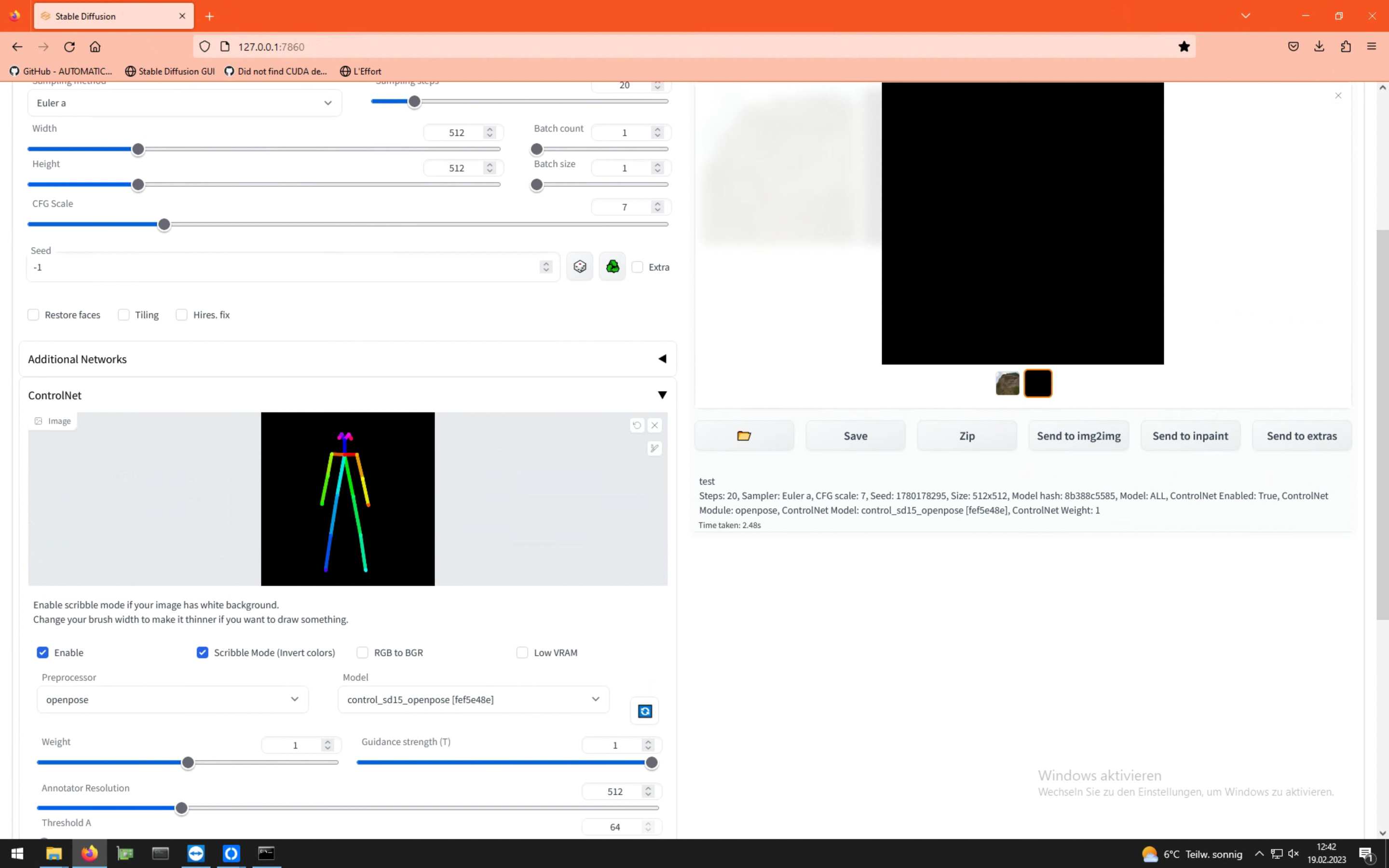Open the Firefox extensions puzzle icon
Screen dimensions: 1389x868
pyautogui.click(x=1346, y=47)
